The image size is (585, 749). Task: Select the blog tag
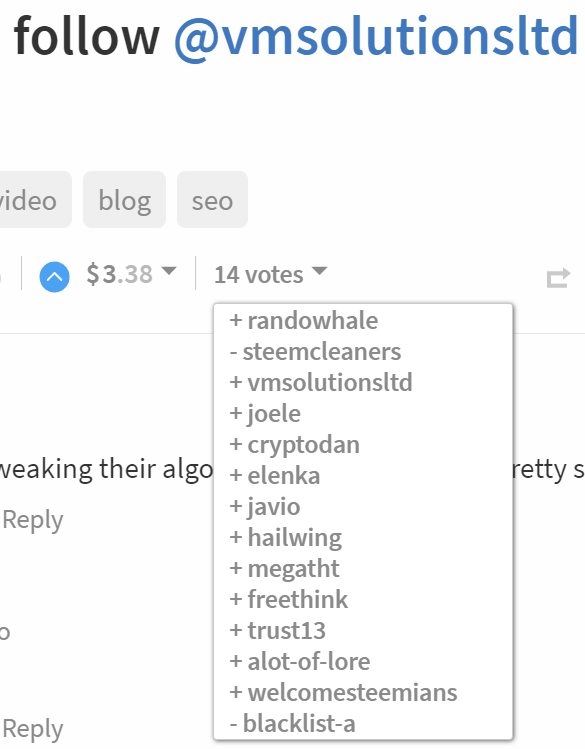tap(125, 200)
